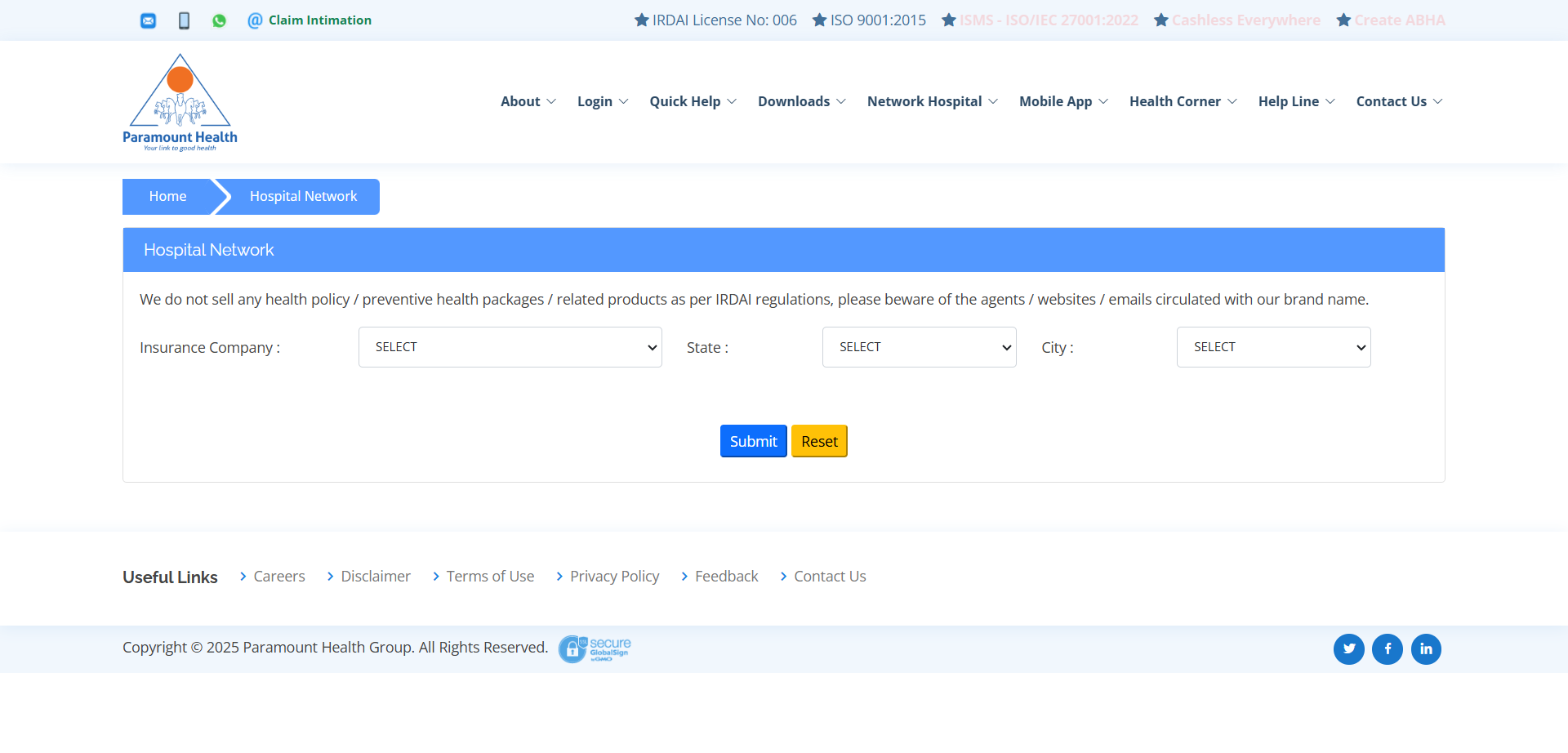The width and height of the screenshot is (1568, 753).
Task: Open the Mobile App menu
Action: (1063, 101)
